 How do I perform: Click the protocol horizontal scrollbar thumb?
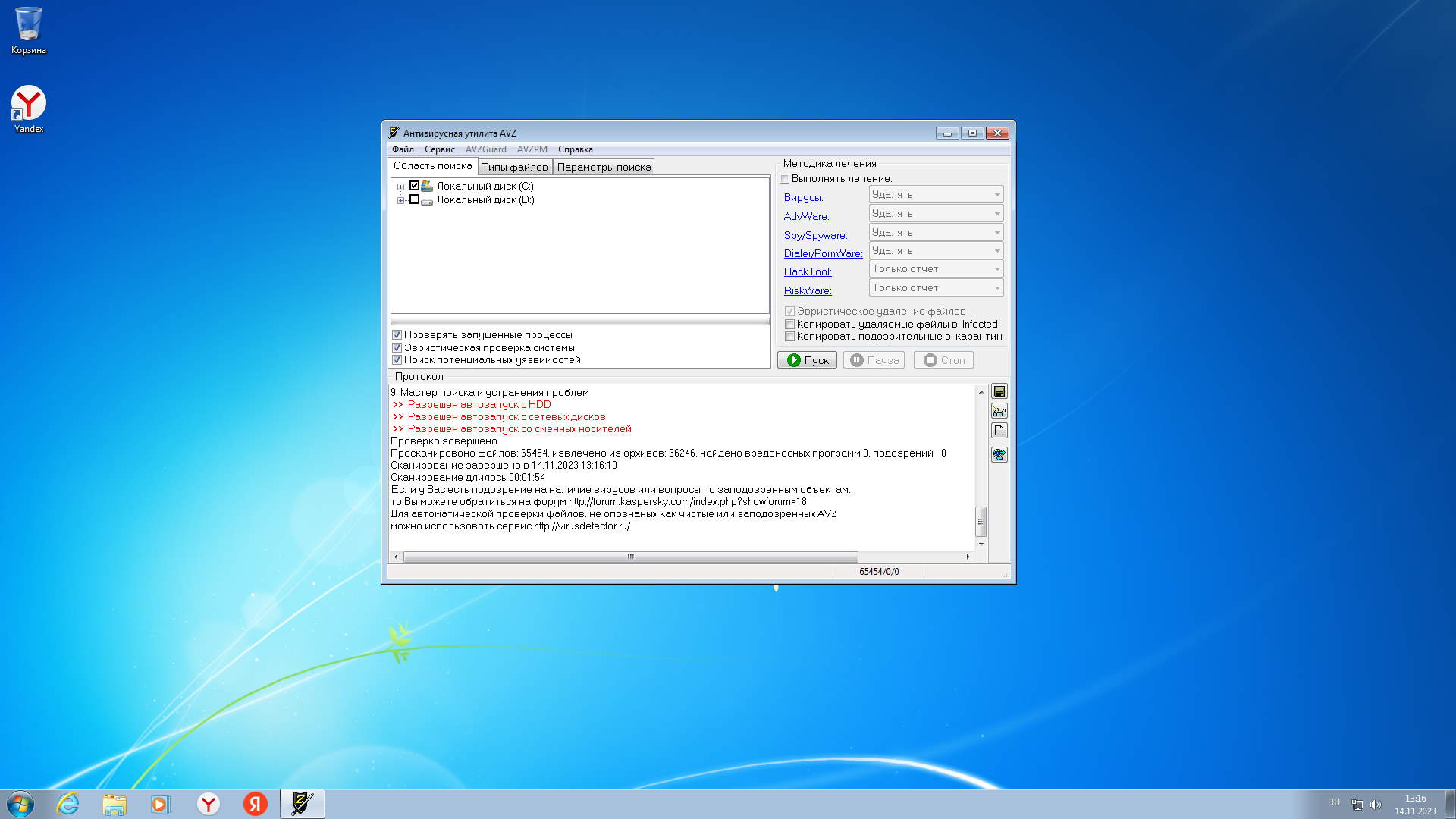coord(629,557)
